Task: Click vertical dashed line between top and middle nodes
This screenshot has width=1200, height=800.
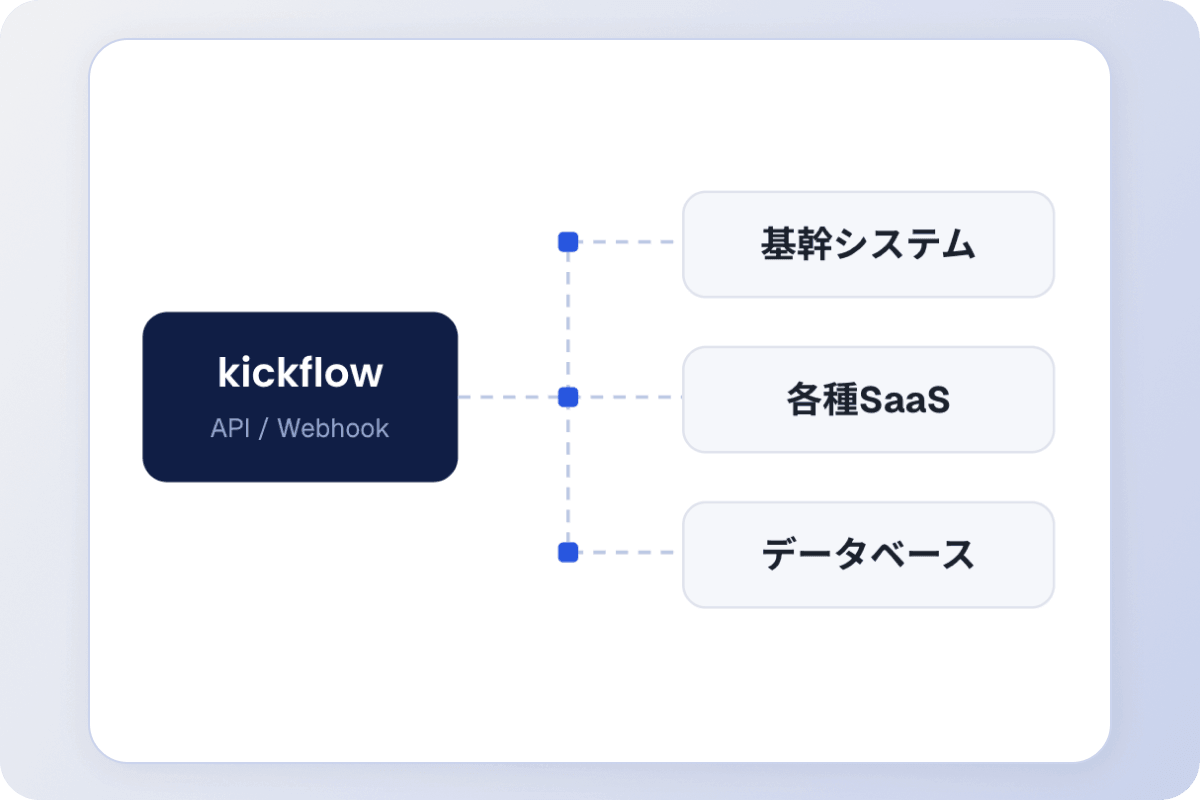Action: click(x=568, y=320)
